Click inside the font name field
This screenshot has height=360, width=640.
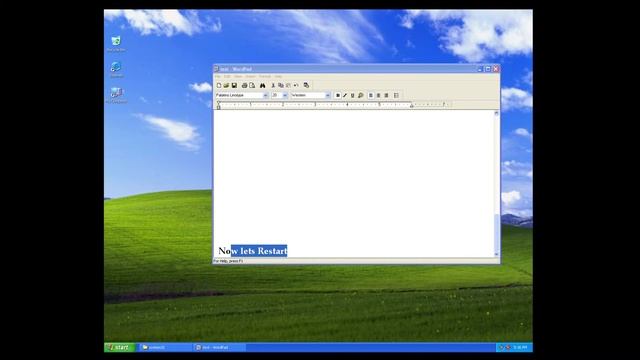coord(239,95)
